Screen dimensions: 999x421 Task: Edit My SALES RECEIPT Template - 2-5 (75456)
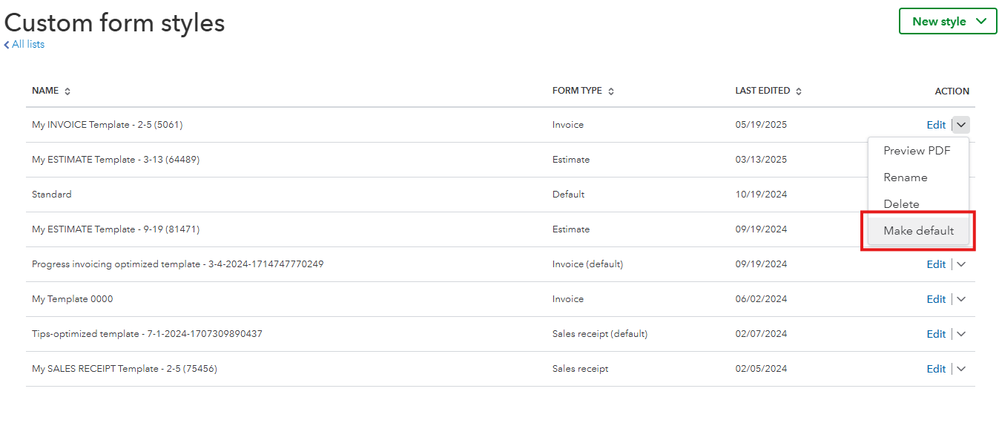936,369
